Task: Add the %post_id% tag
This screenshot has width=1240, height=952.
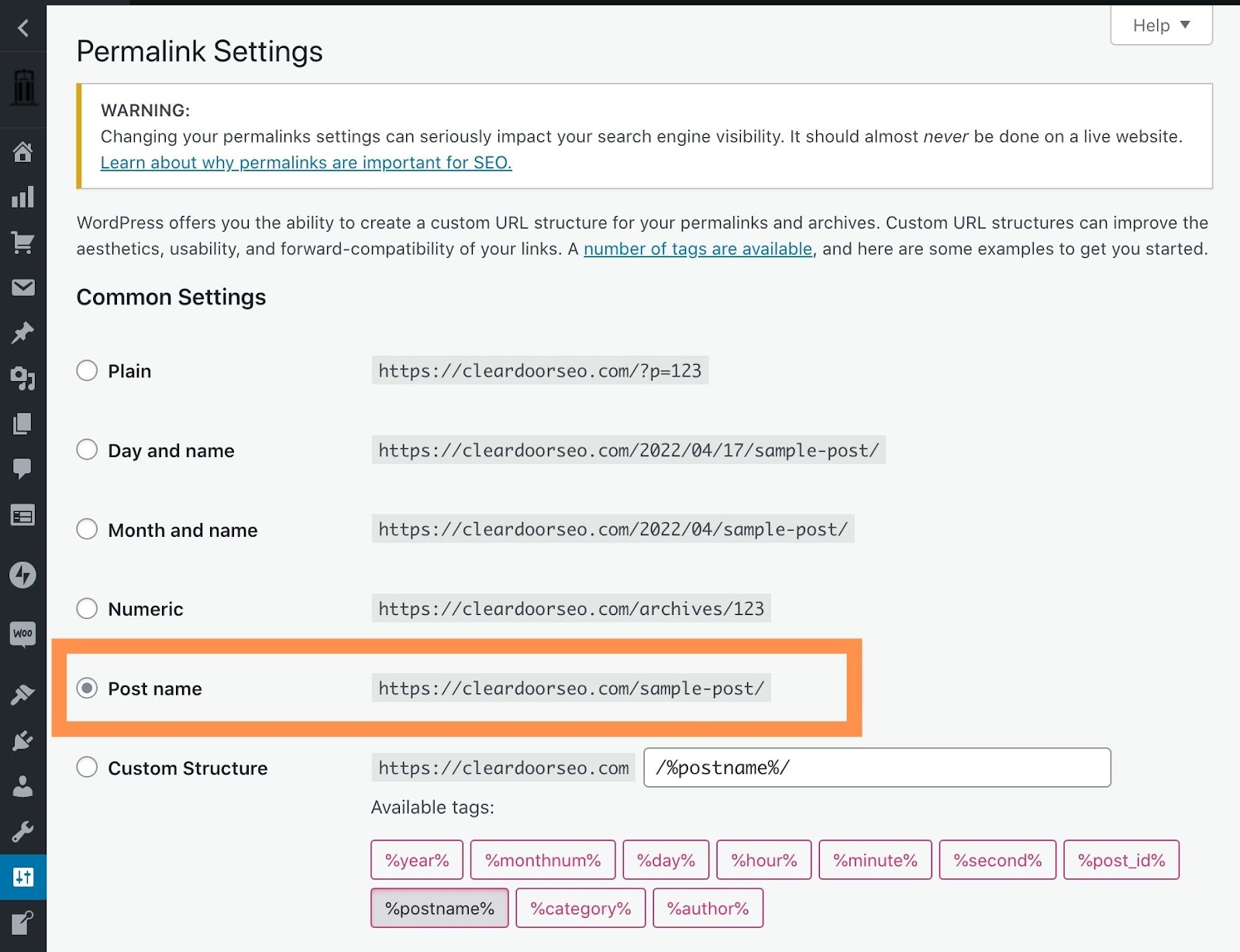Action: (x=1121, y=860)
